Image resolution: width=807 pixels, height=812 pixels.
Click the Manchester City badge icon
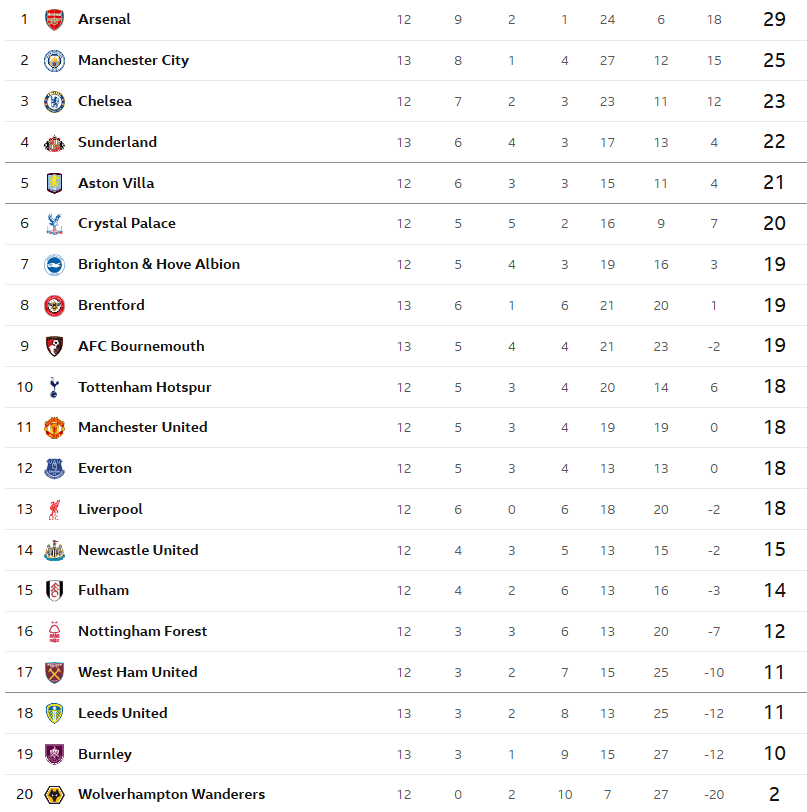54,60
